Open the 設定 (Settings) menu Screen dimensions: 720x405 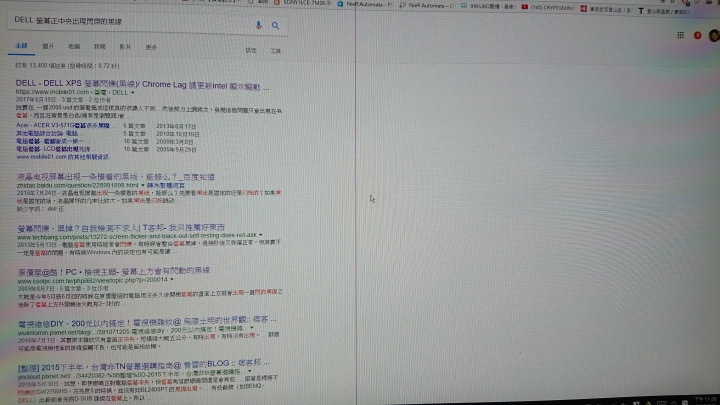click(251, 51)
